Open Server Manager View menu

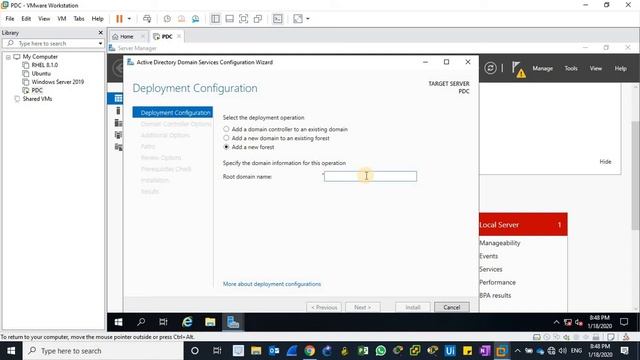[596, 69]
